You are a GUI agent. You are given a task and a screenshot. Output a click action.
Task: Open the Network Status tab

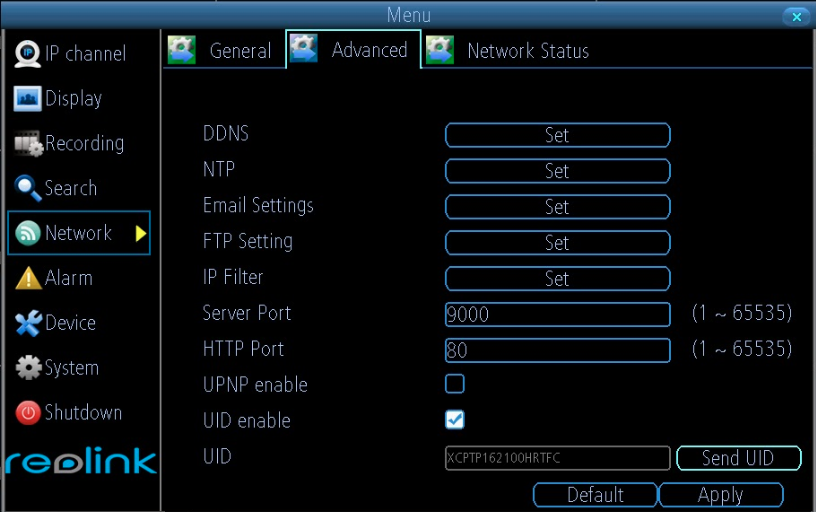click(x=510, y=50)
